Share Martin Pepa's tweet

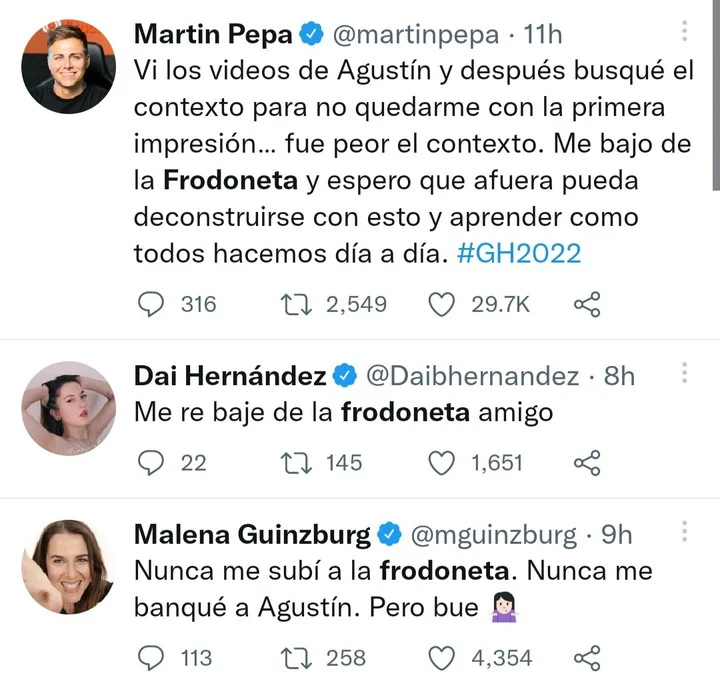coord(587,303)
